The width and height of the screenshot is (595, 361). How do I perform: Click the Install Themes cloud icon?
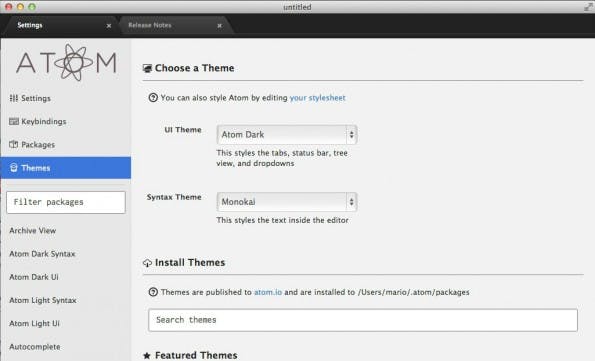(147, 263)
